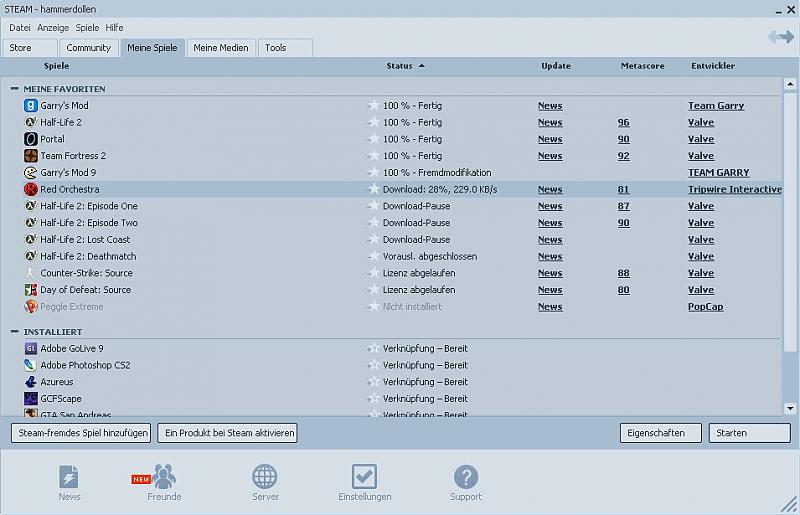Switch to the Community tab
This screenshot has width=800, height=515.
coord(88,48)
